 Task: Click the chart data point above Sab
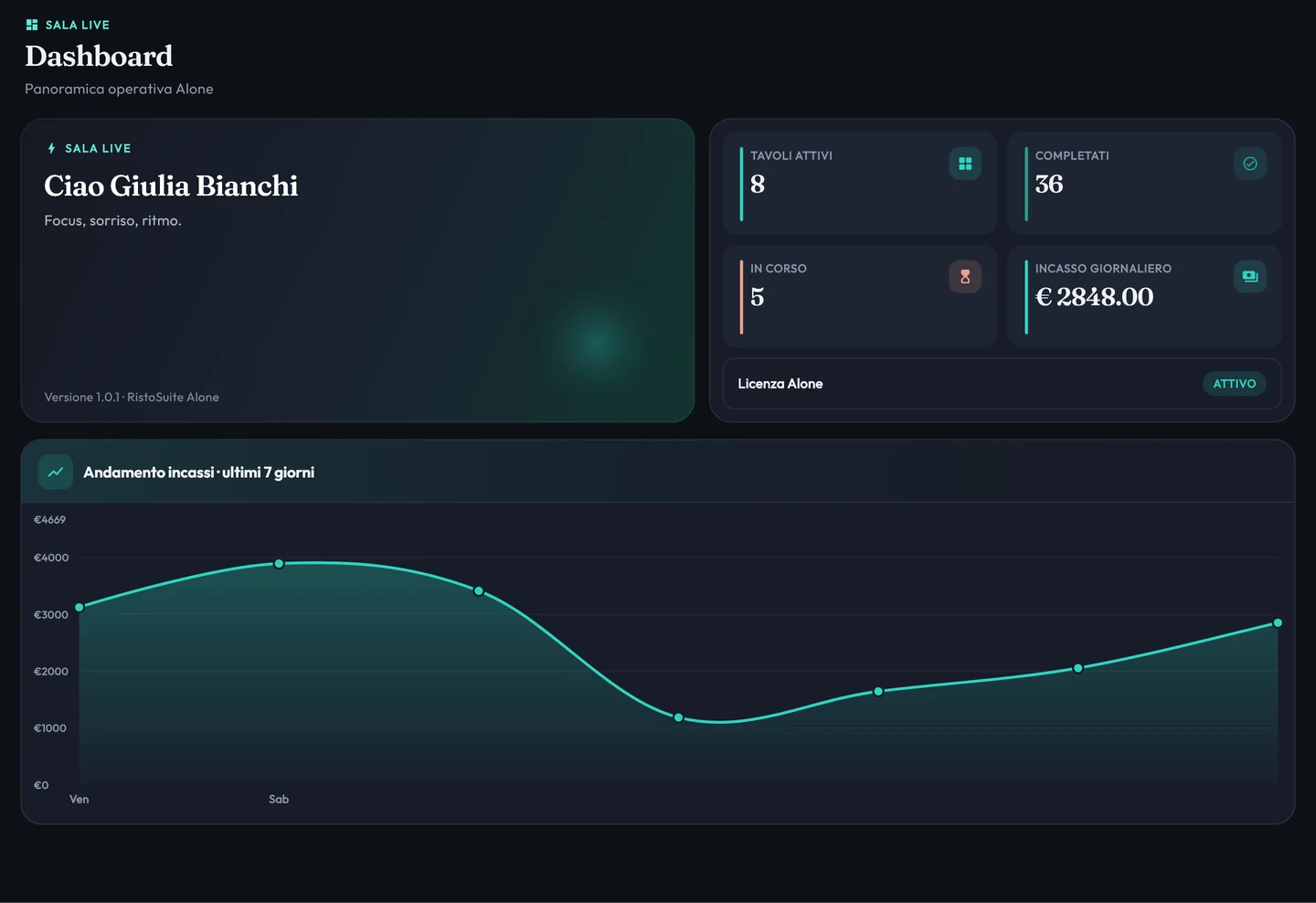[279, 564]
